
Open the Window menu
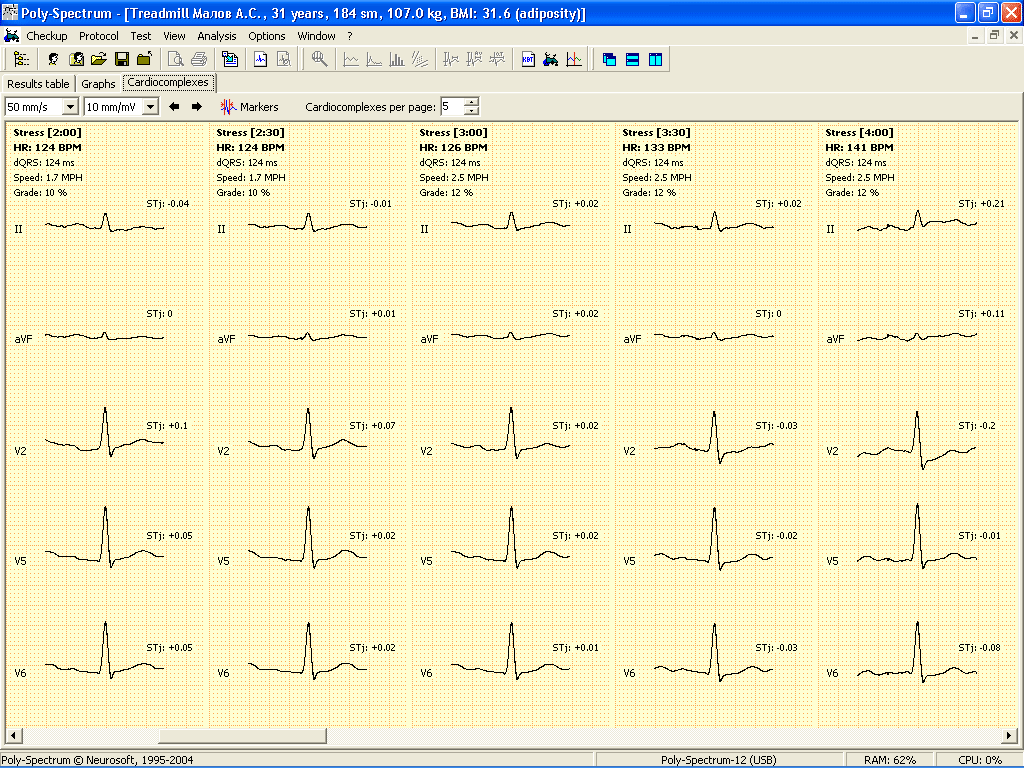coord(316,36)
